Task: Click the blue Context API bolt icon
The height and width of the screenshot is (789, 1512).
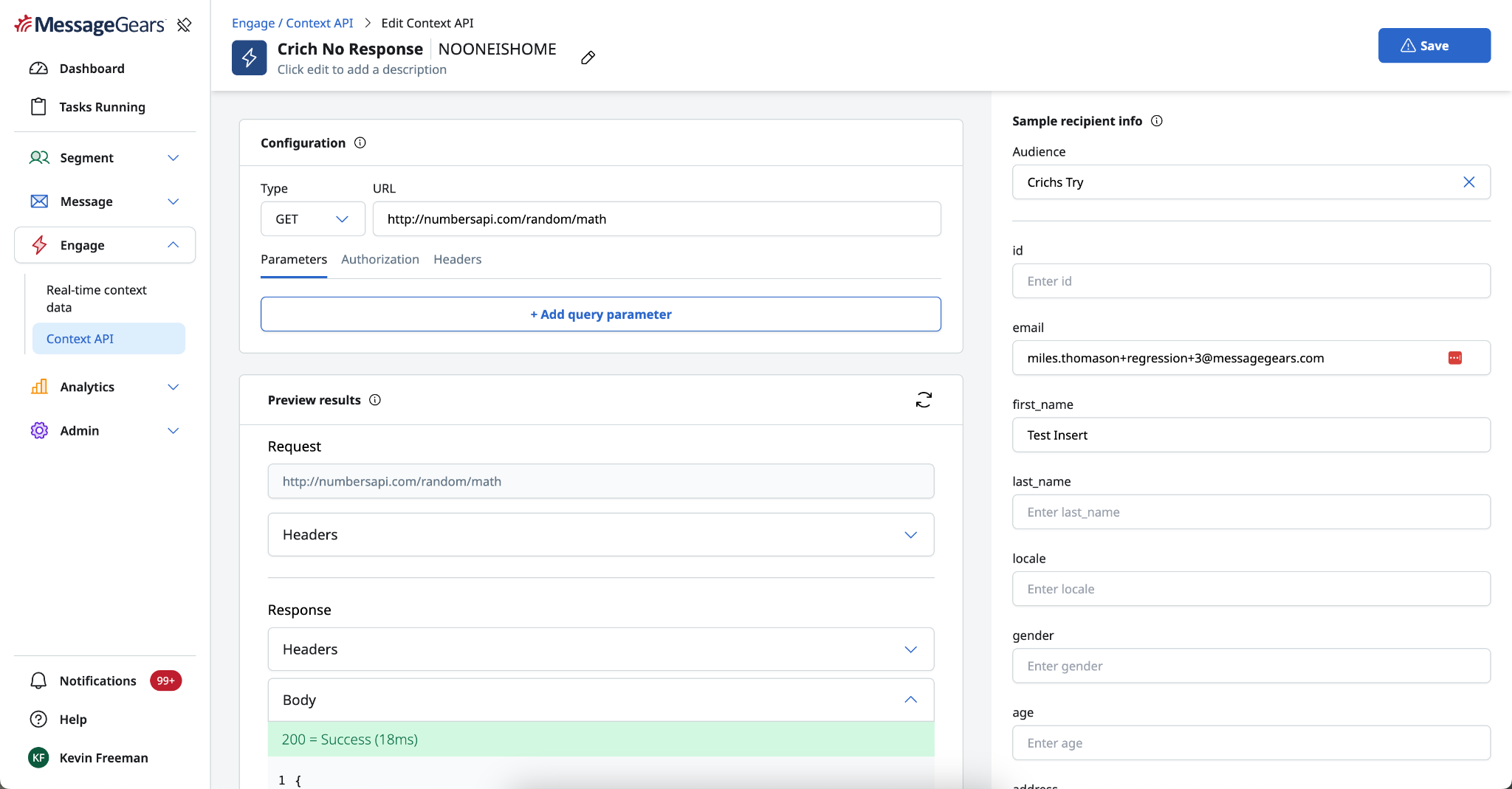Action: tap(250, 58)
